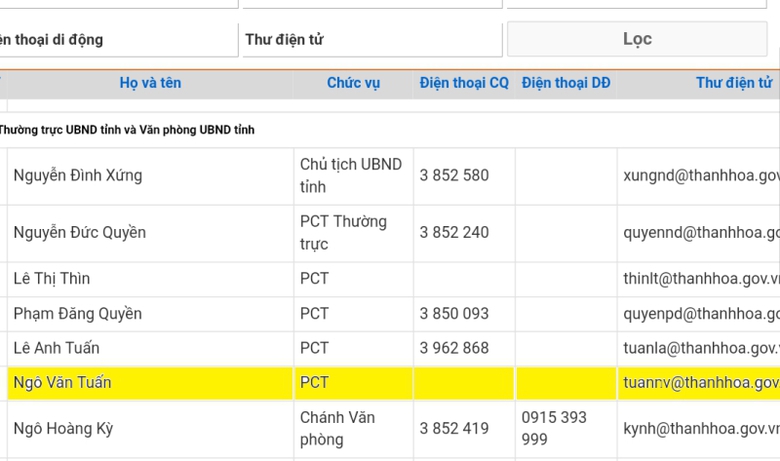Open the tuanla@thanhhoa.gov email address
Screen dimensions: 780x461
point(700,349)
